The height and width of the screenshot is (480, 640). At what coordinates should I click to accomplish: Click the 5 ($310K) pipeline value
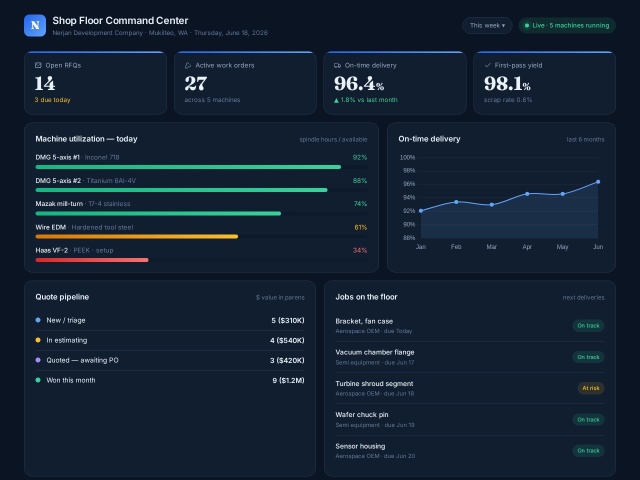[x=288, y=320]
